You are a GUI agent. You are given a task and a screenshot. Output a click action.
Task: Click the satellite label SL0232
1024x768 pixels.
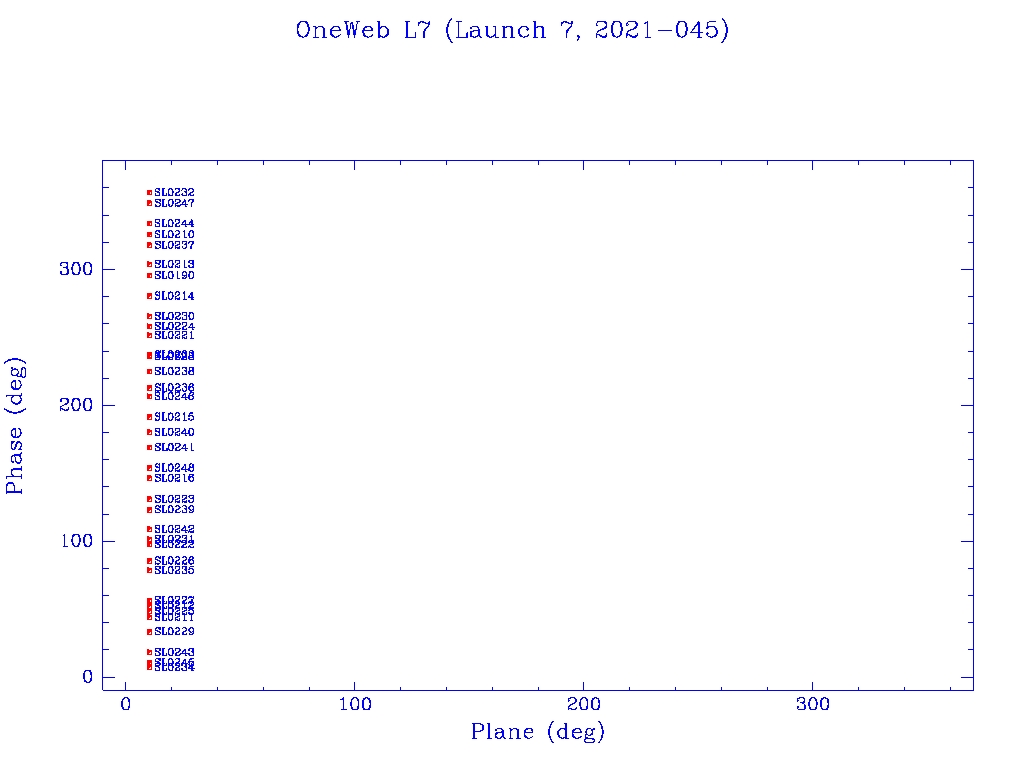174,193
